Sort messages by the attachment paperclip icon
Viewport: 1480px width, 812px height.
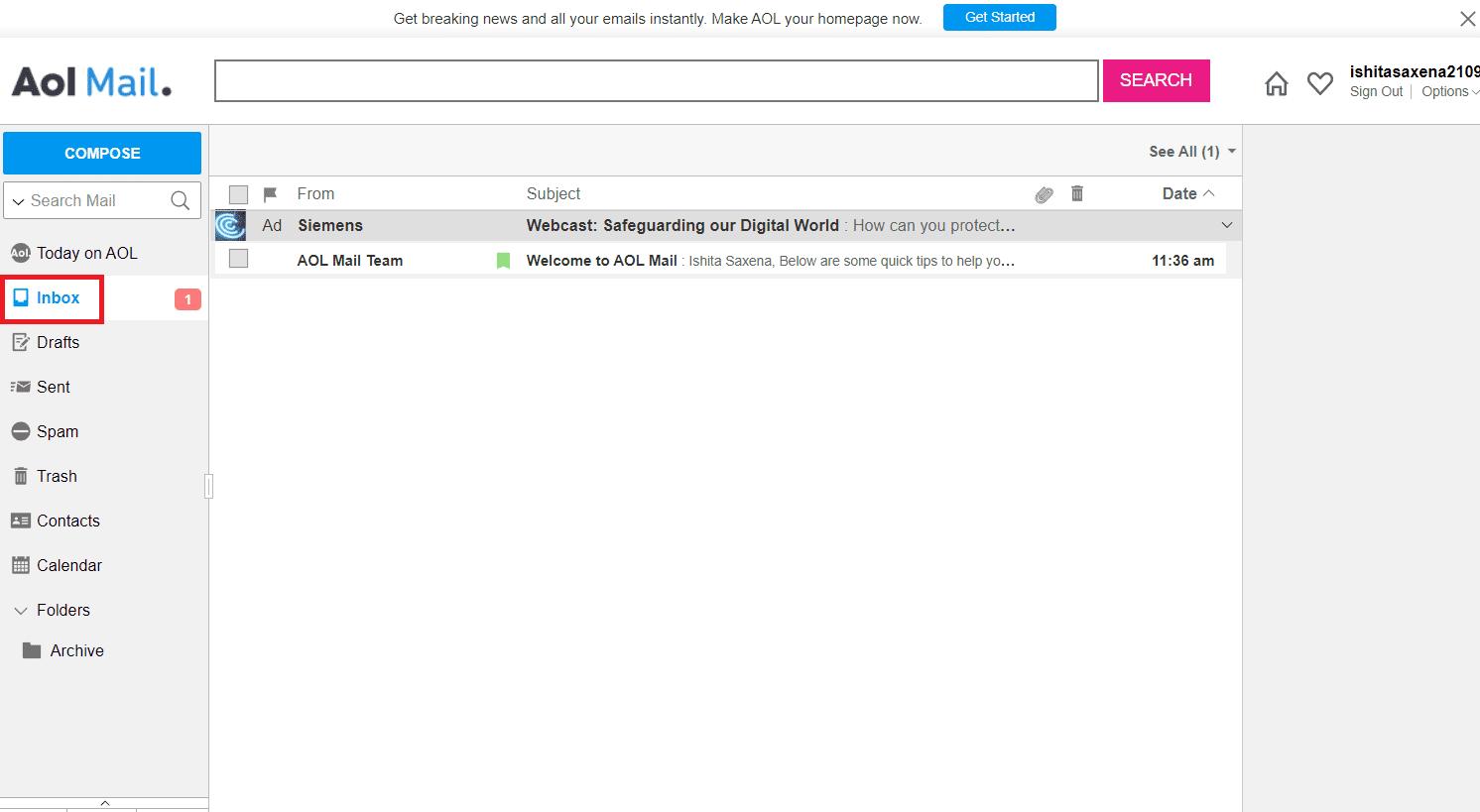click(1044, 193)
